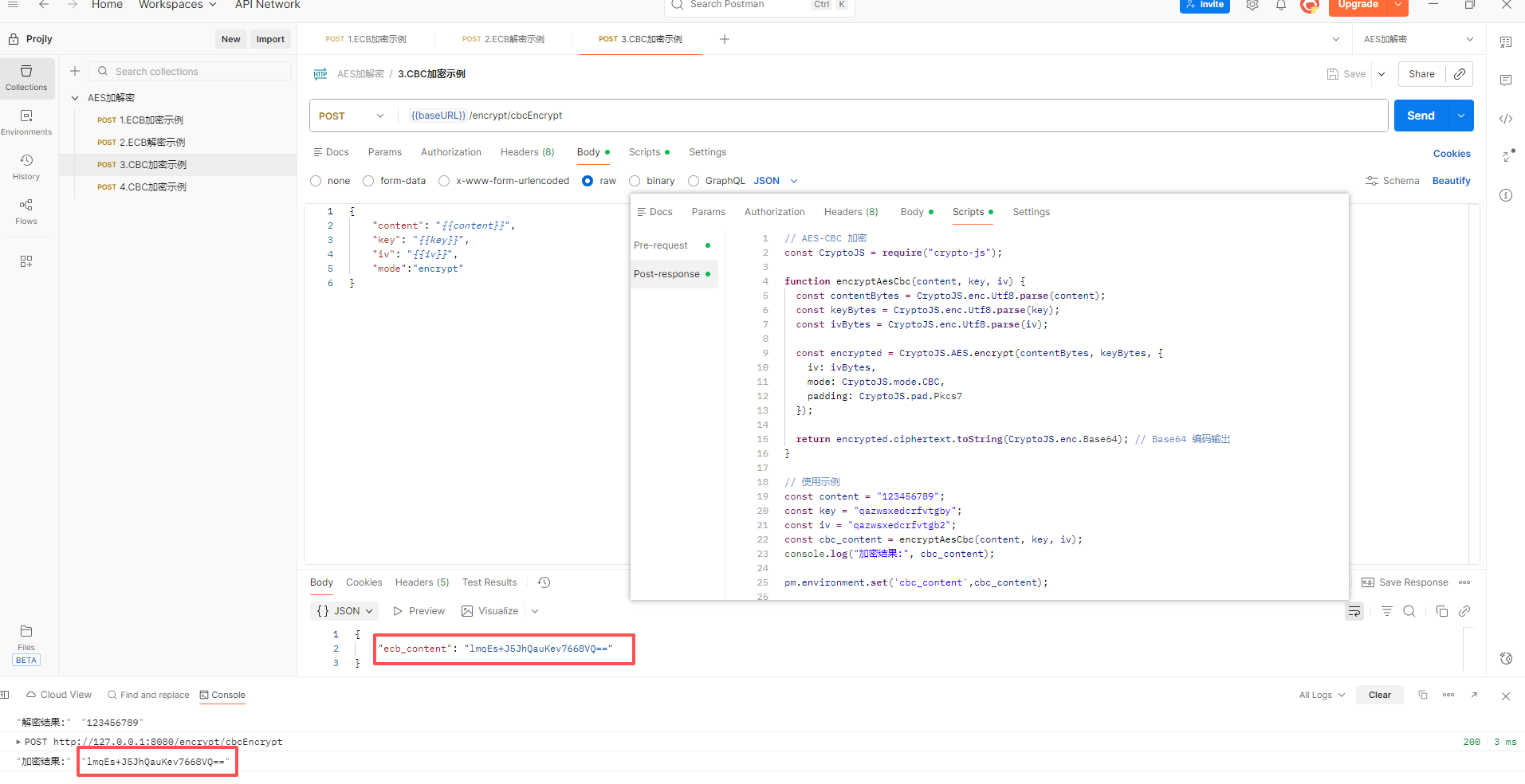Viewport: 1525px width, 784px height.
Task: Open the History sidebar panel
Action: pos(26,167)
